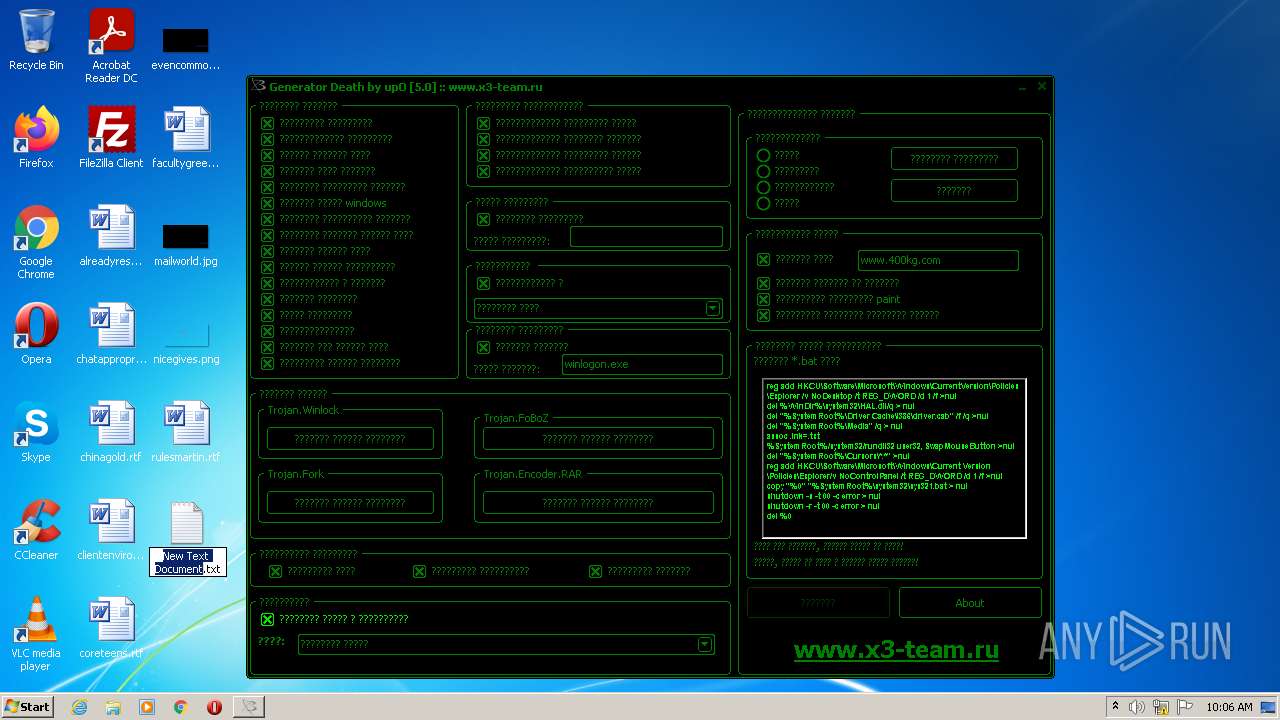Screen dimensions: 1280x720
Task: Open combo box above the winlogon.exe section
Action: pos(597,308)
